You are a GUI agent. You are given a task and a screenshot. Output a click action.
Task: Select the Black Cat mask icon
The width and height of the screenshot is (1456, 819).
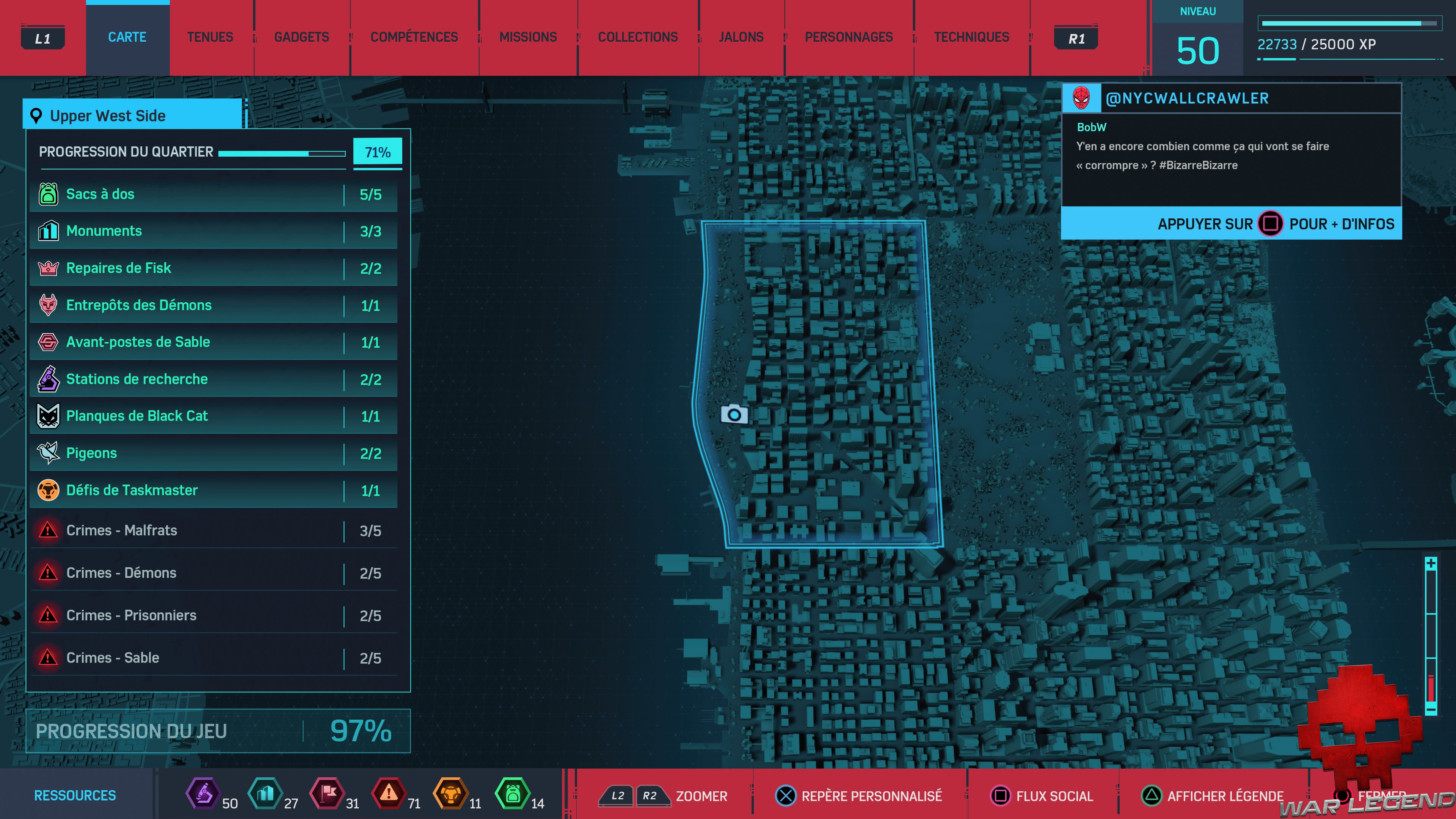pyautogui.click(x=49, y=416)
